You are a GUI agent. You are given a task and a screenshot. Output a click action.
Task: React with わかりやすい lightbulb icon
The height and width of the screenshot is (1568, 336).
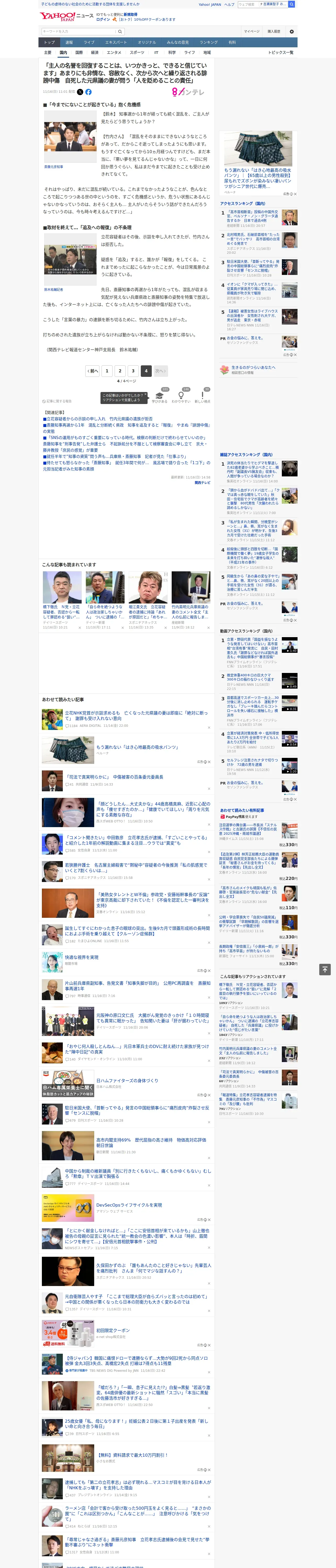(181, 396)
